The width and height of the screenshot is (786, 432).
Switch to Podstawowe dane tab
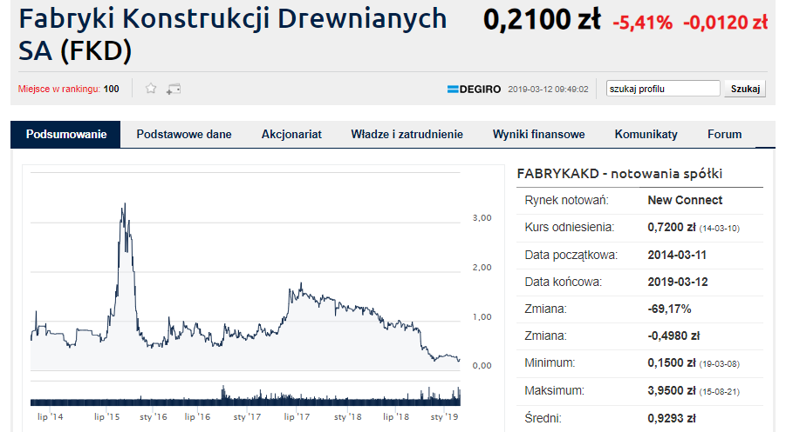click(184, 134)
